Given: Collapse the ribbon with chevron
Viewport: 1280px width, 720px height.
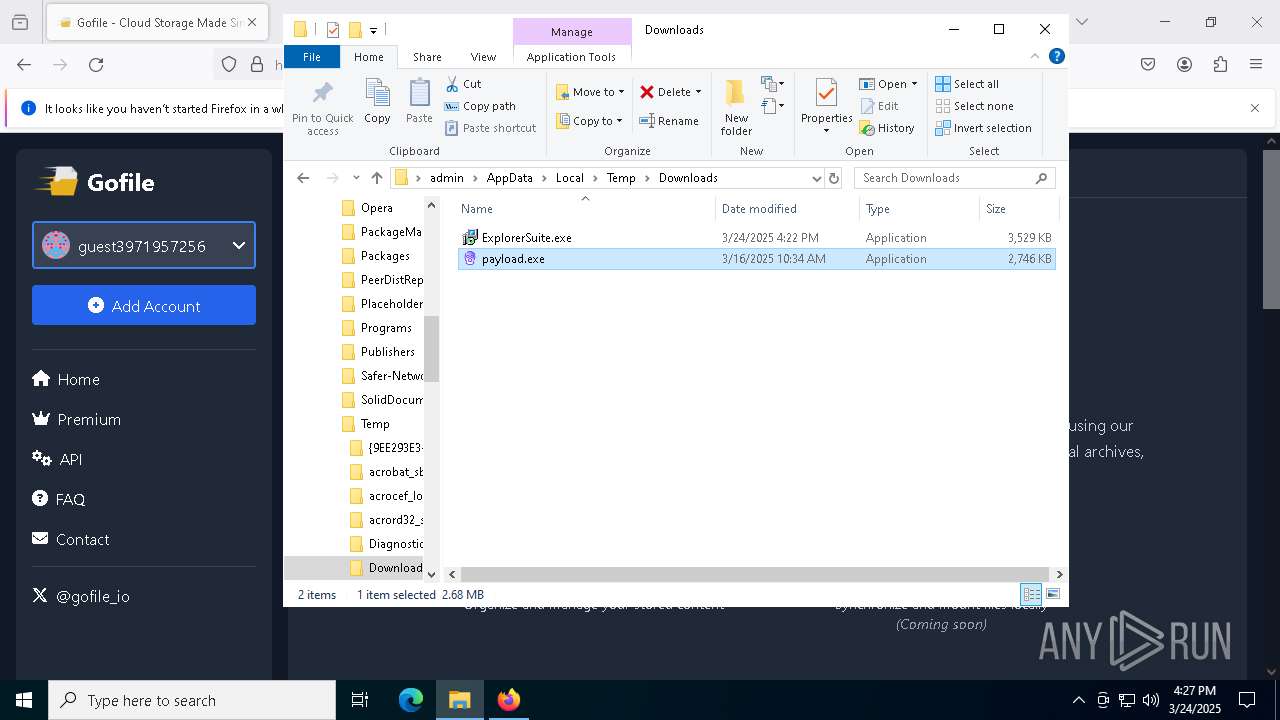Looking at the screenshot, I should 1035,57.
